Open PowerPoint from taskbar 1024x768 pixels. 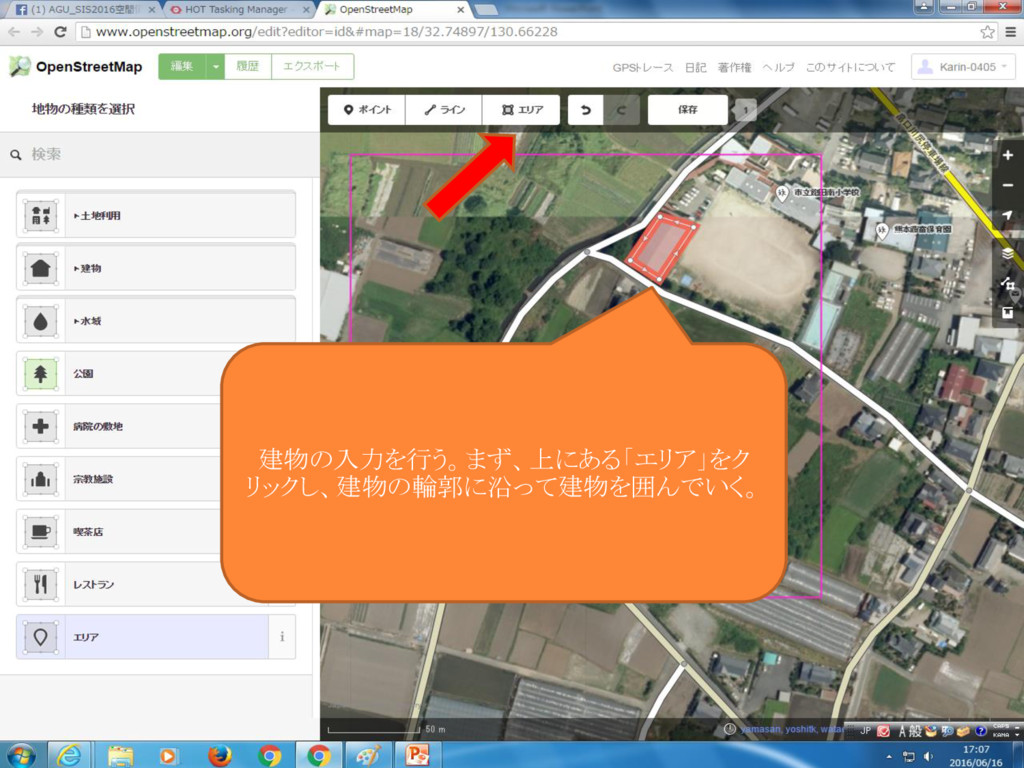417,755
